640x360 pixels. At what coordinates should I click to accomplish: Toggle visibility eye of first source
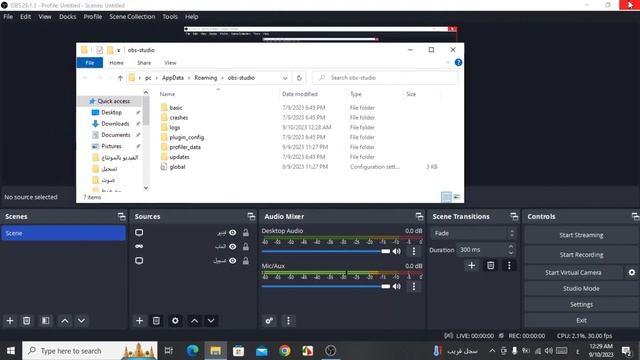point(233,233)
